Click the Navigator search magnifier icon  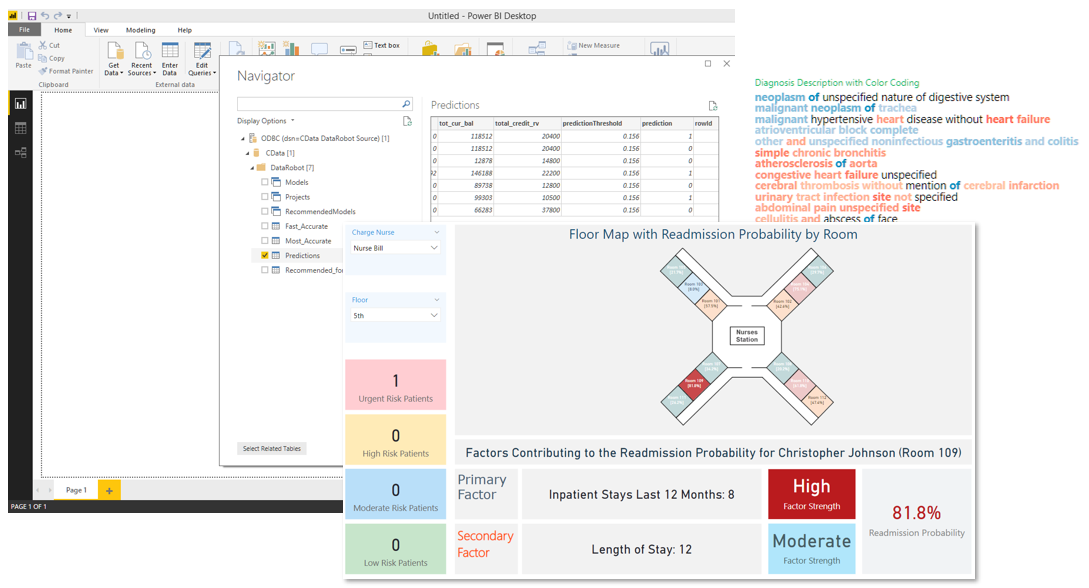406,103
